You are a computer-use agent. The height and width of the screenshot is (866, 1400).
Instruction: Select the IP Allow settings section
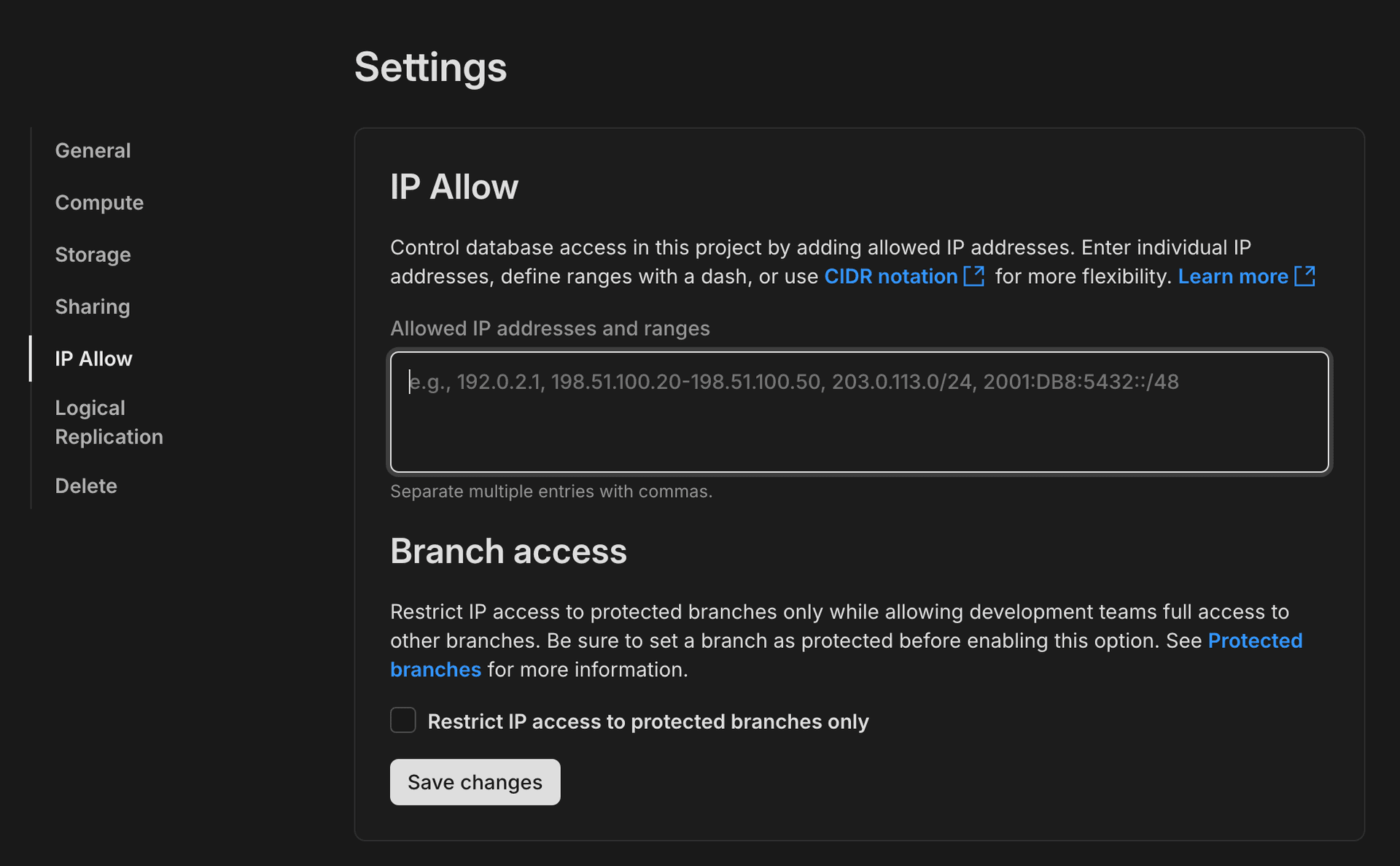tap(93, 358)
